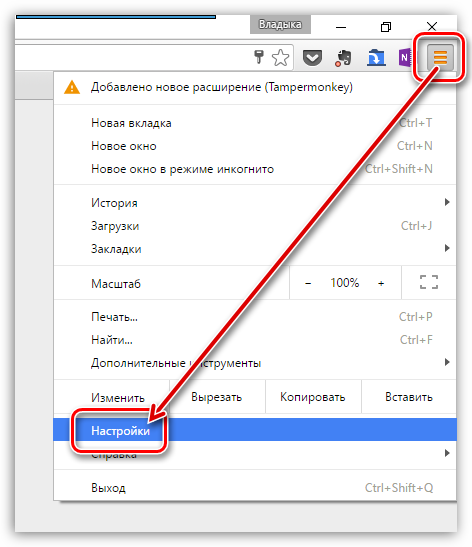Click the 100% zoom value
Viewport: 472px width, 547px height.
click(345, 283)
